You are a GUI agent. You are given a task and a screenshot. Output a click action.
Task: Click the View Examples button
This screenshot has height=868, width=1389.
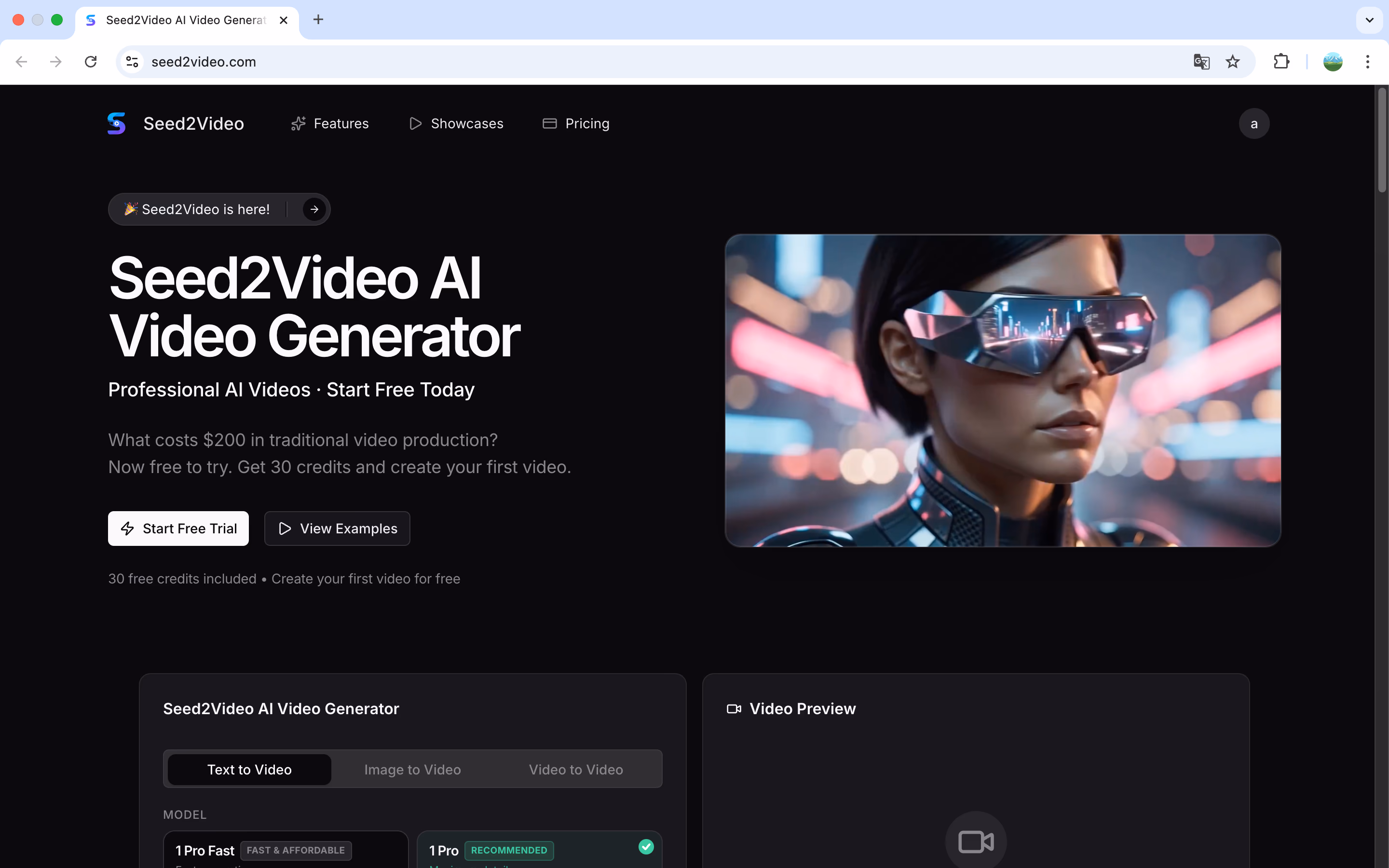coord(337,528)
